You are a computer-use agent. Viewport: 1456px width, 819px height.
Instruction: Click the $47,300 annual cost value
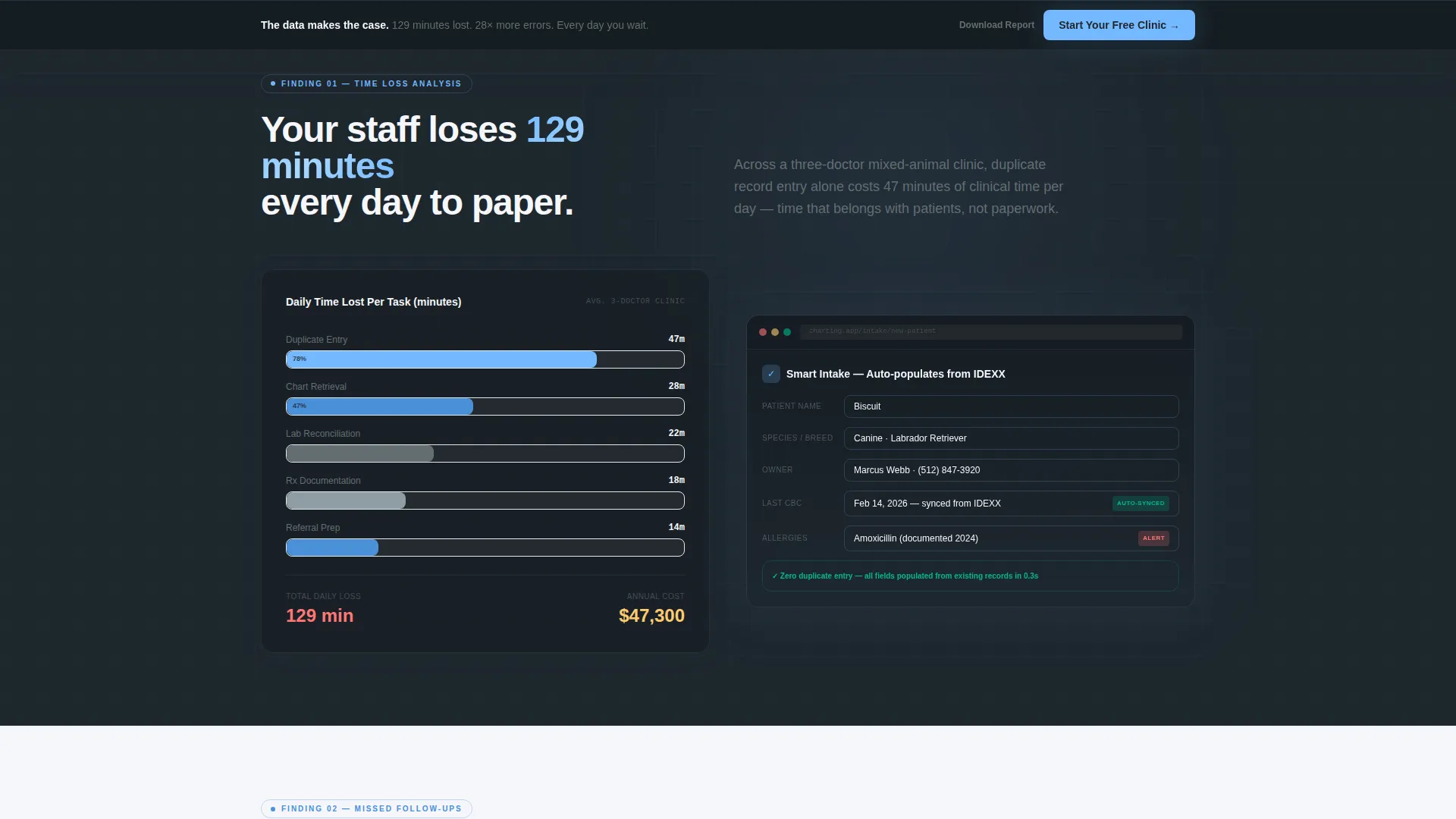pos(651,616)
